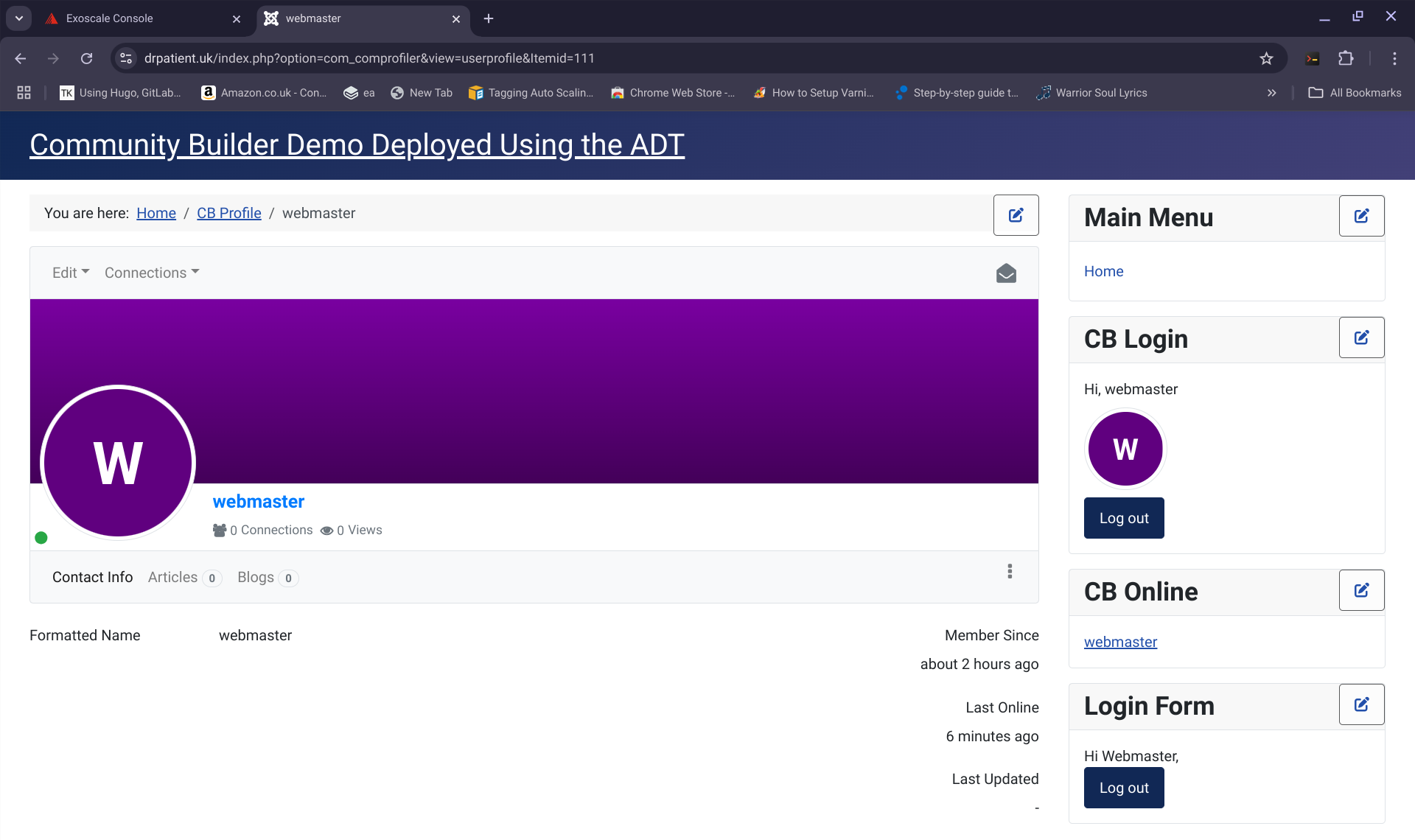Open the private messages envelope icon
This screenshot has width=1415, height=840.
(1006, 273)
